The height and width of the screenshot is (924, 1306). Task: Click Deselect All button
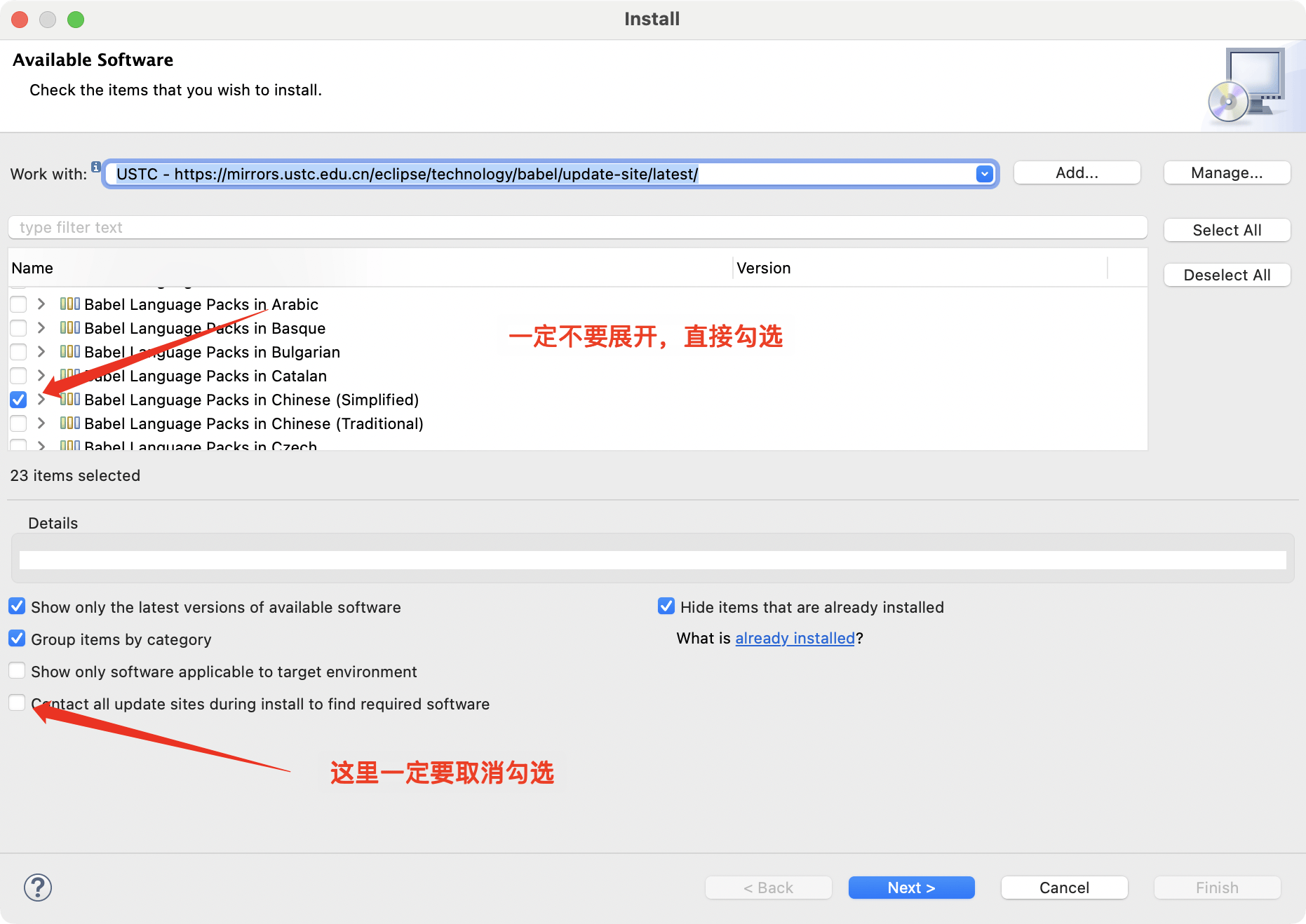click(1227, 275)
